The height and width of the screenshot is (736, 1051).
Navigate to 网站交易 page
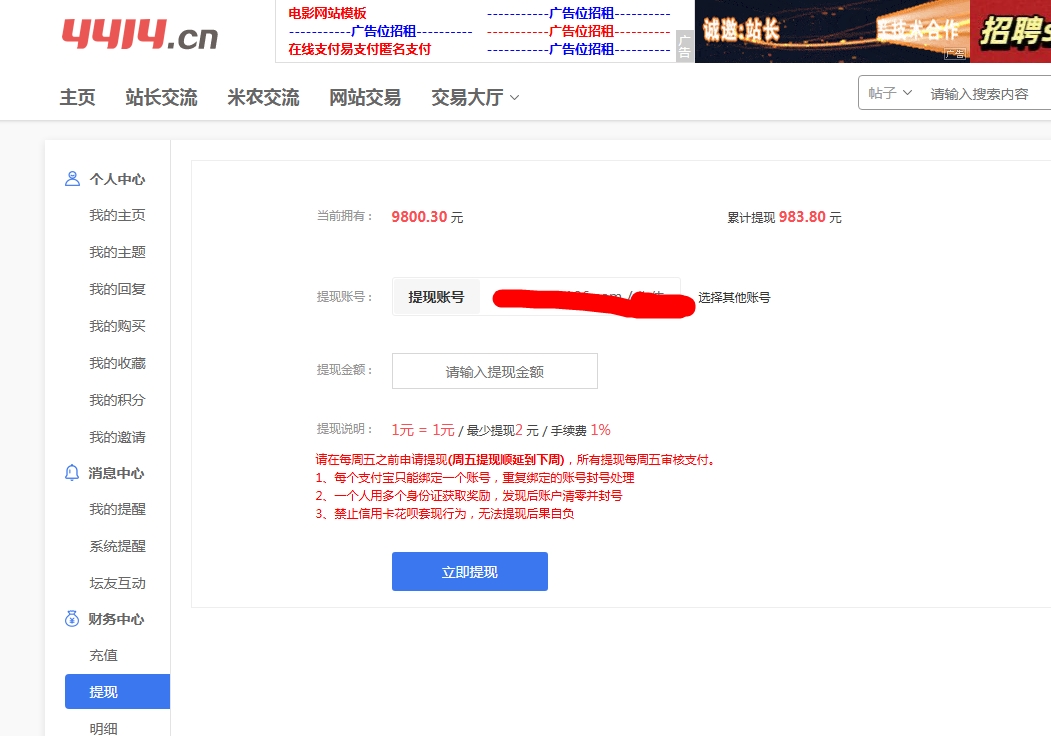(365, 97)
